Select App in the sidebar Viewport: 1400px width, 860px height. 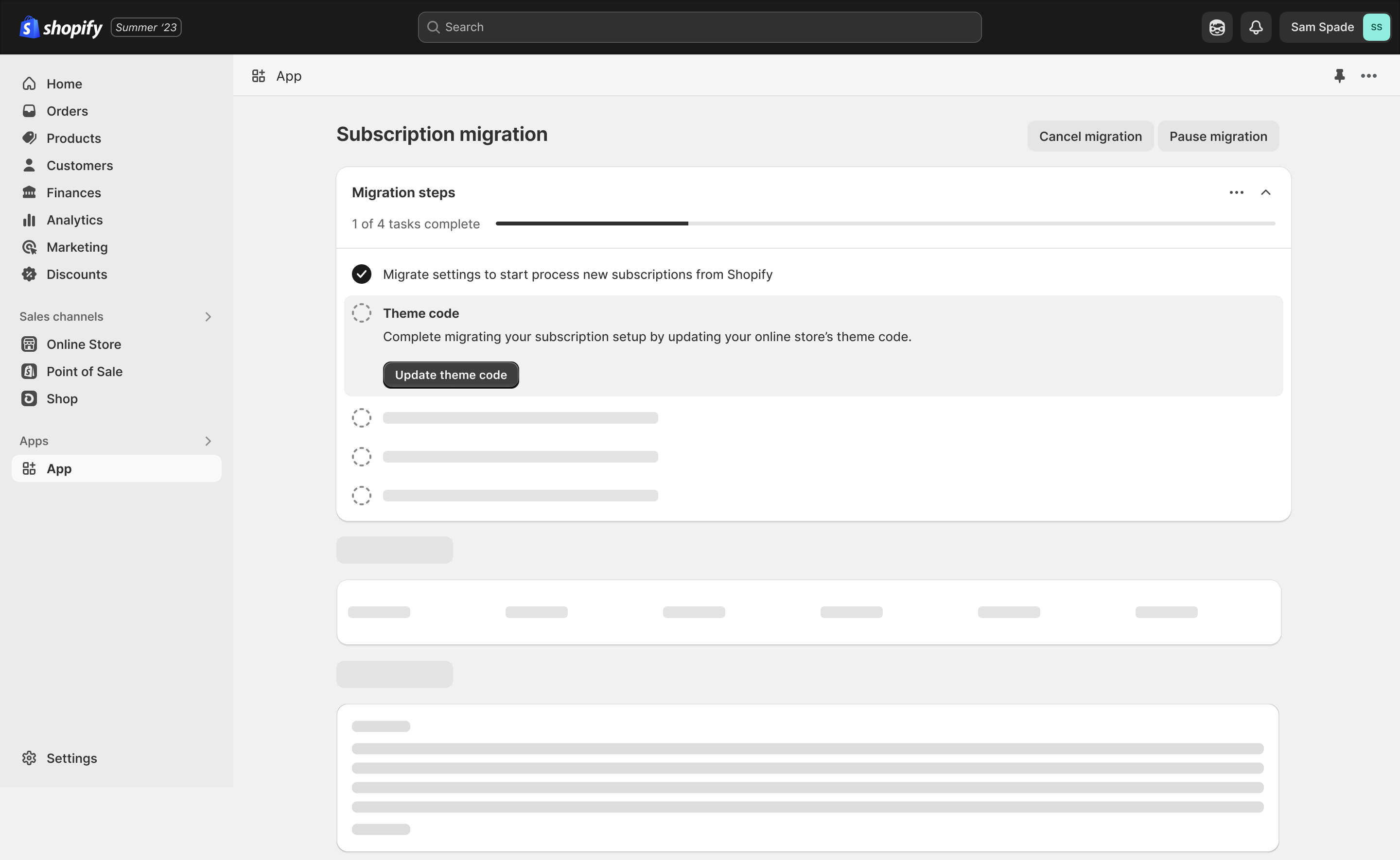pyautogui.click(x=117, y=469)
